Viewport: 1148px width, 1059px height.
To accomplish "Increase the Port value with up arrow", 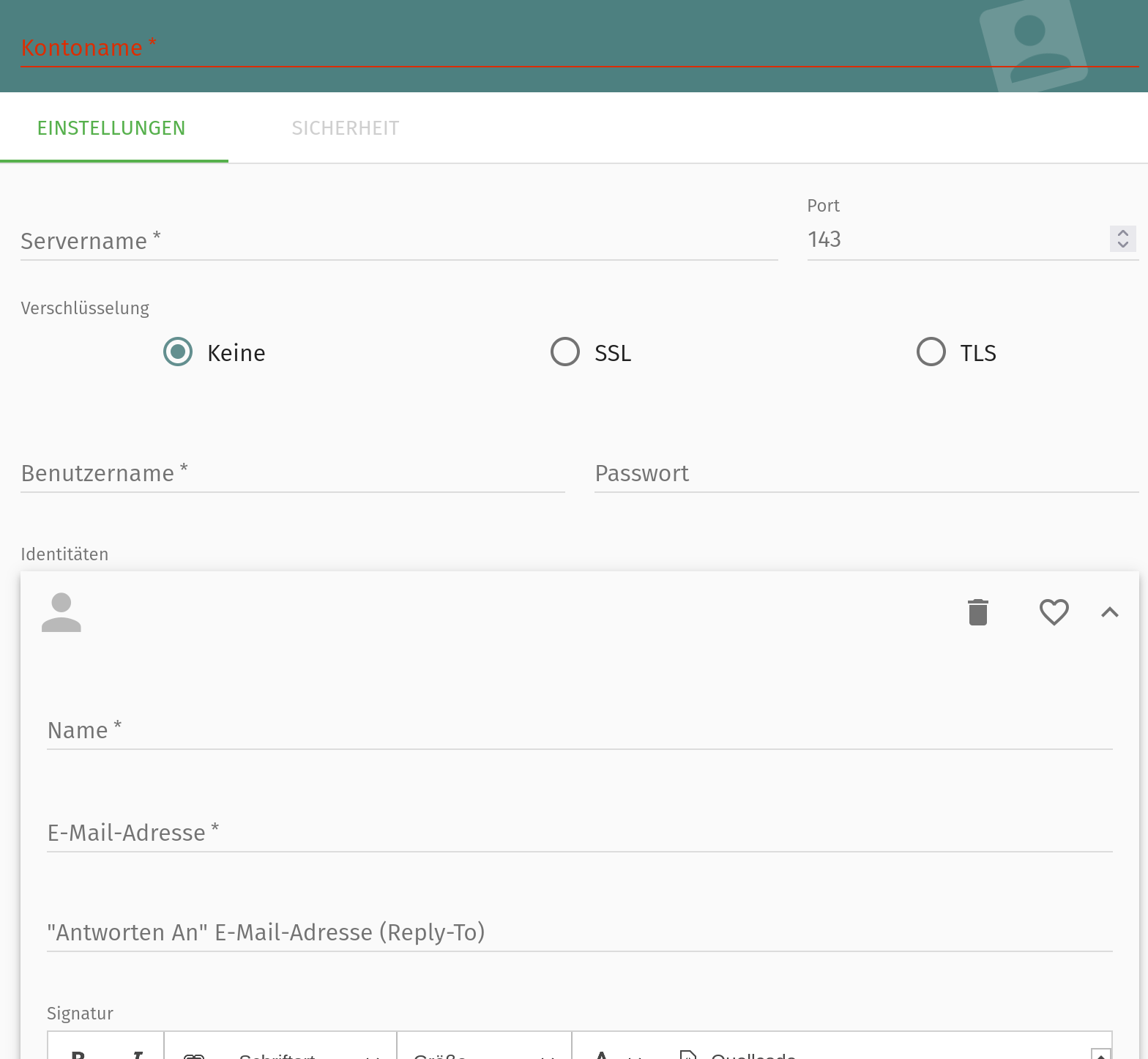I will point(1123,234).
